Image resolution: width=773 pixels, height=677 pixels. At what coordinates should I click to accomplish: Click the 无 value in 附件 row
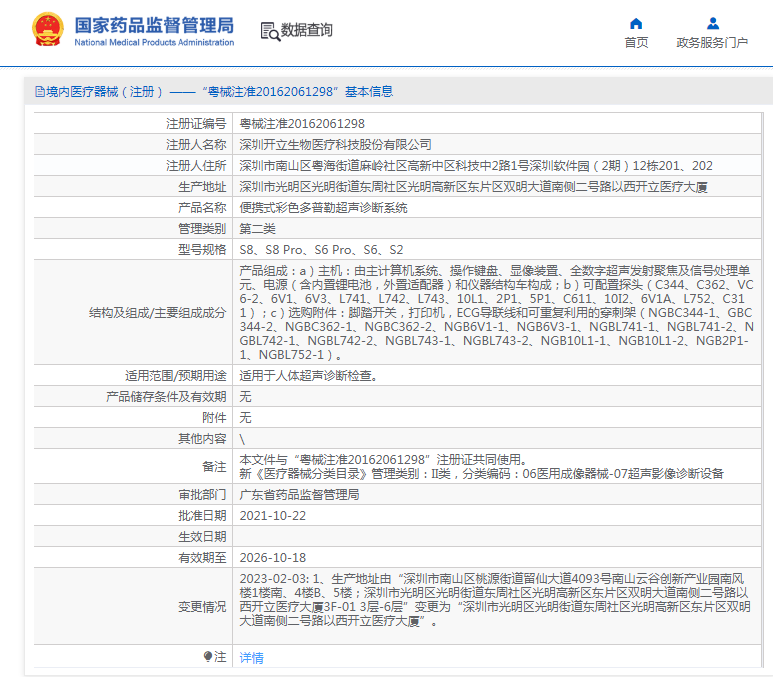pos(245,418)
